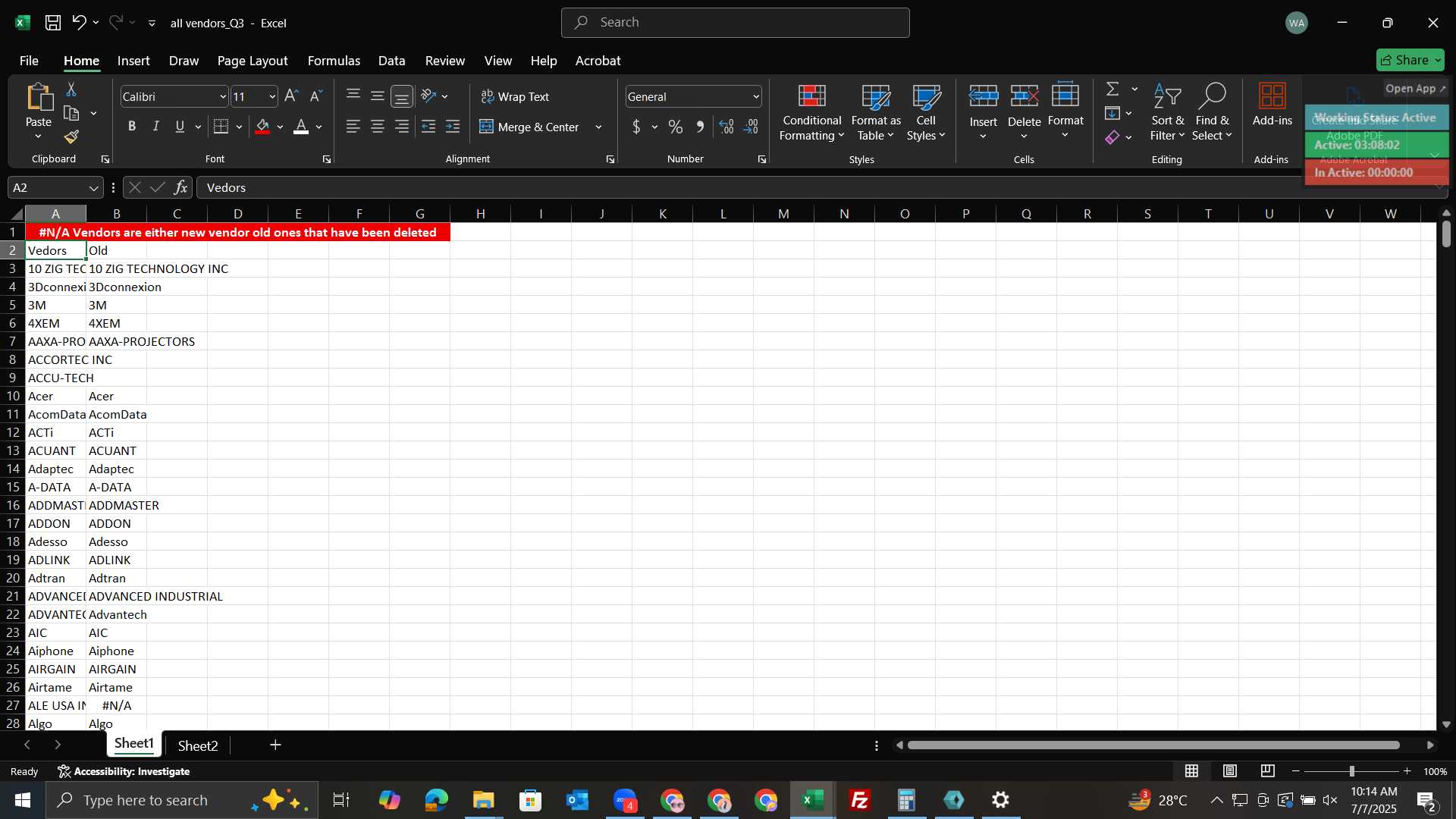Screen dimensions: 1456x819
Task: Click Accessibility: Investigate in status bar
Action: tap(124, 771)
